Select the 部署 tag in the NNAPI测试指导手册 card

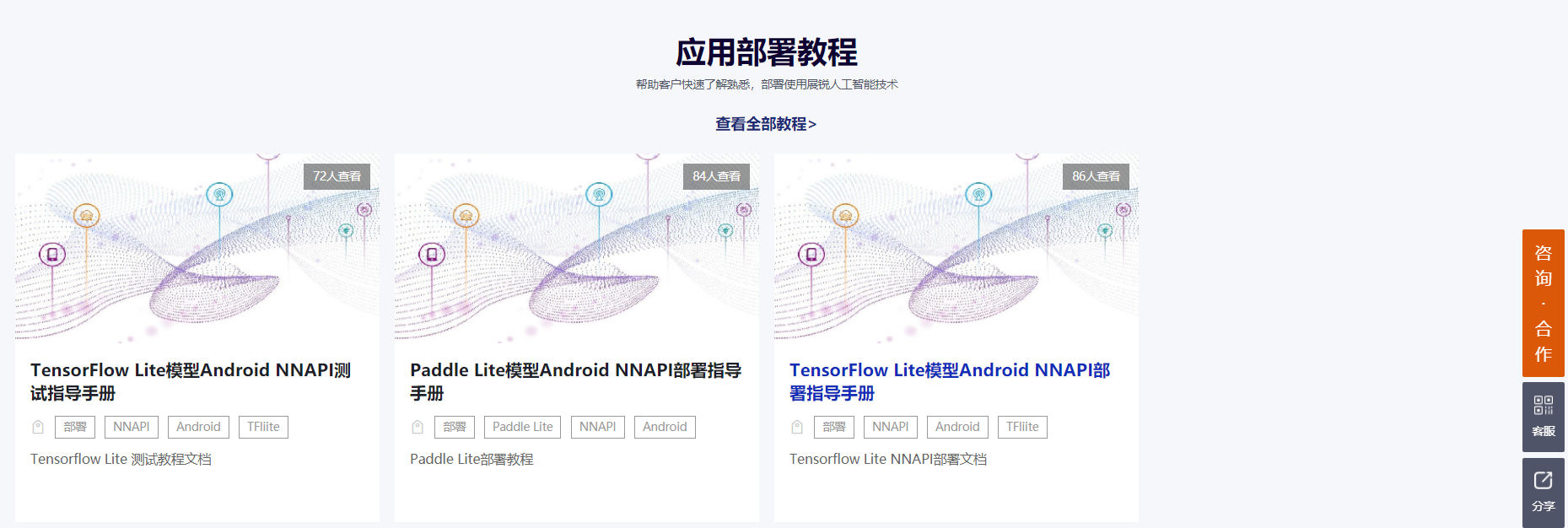(x=75, y=427)
